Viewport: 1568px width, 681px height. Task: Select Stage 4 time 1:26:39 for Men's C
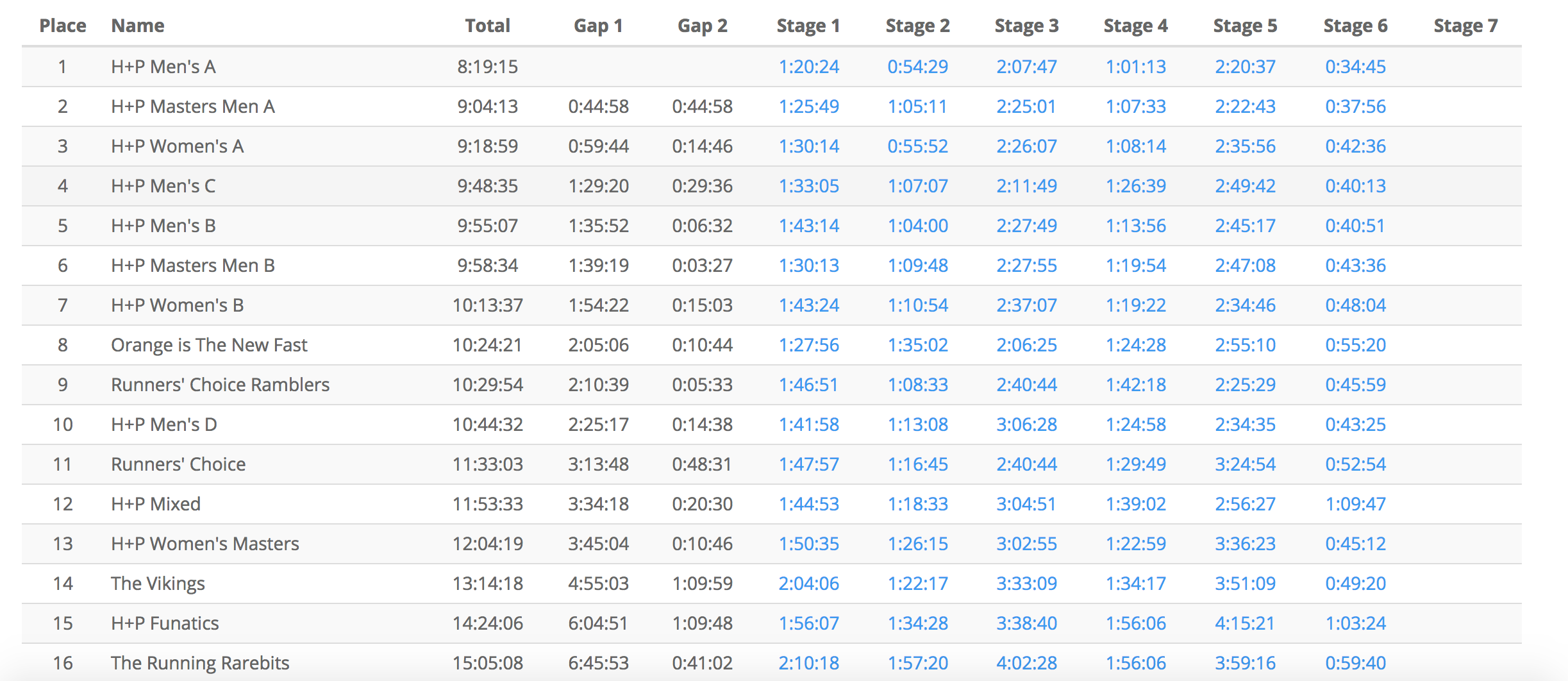click(x=1135, y=186)
